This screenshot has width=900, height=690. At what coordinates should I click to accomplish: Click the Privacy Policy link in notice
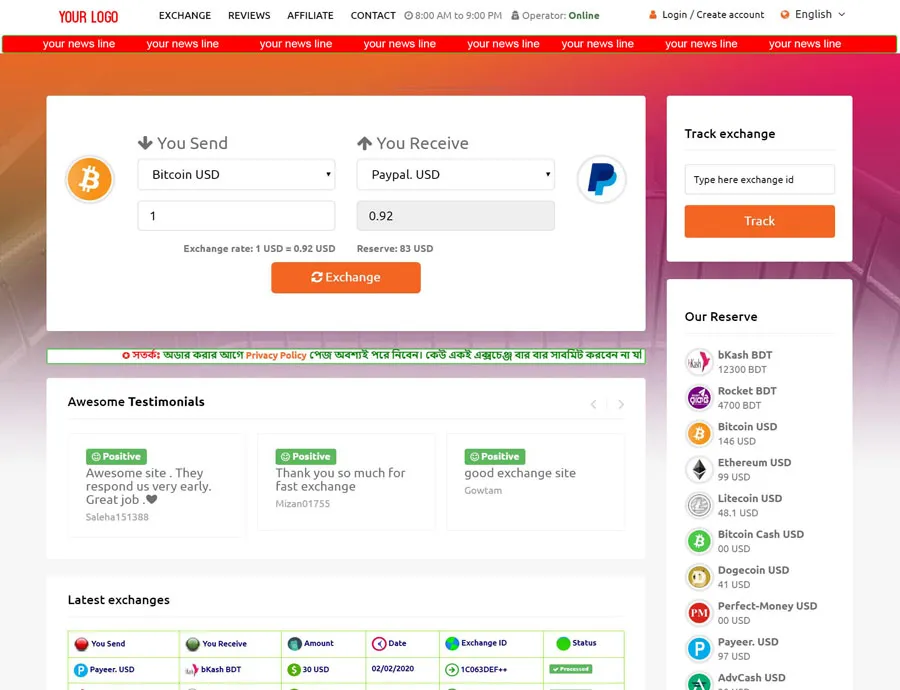276,356
